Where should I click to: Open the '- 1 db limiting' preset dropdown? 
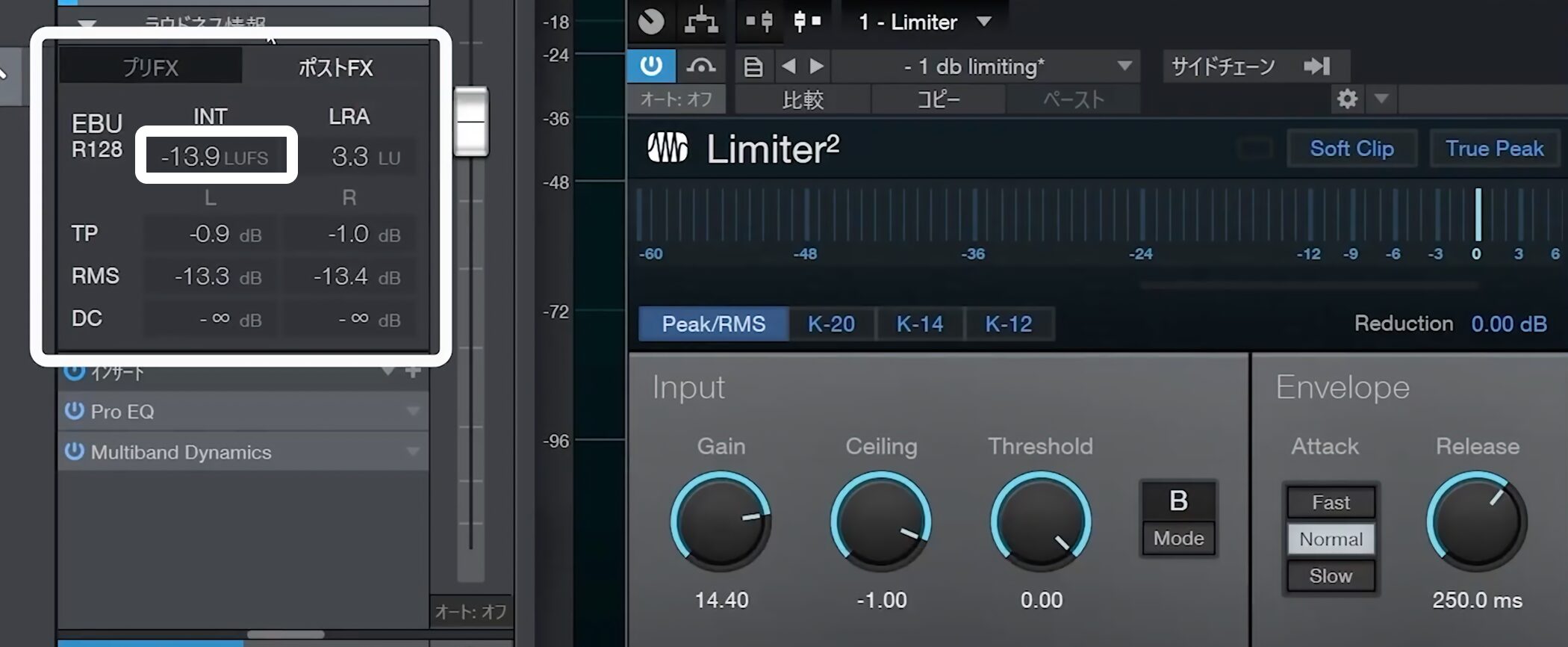(1124, 66)
